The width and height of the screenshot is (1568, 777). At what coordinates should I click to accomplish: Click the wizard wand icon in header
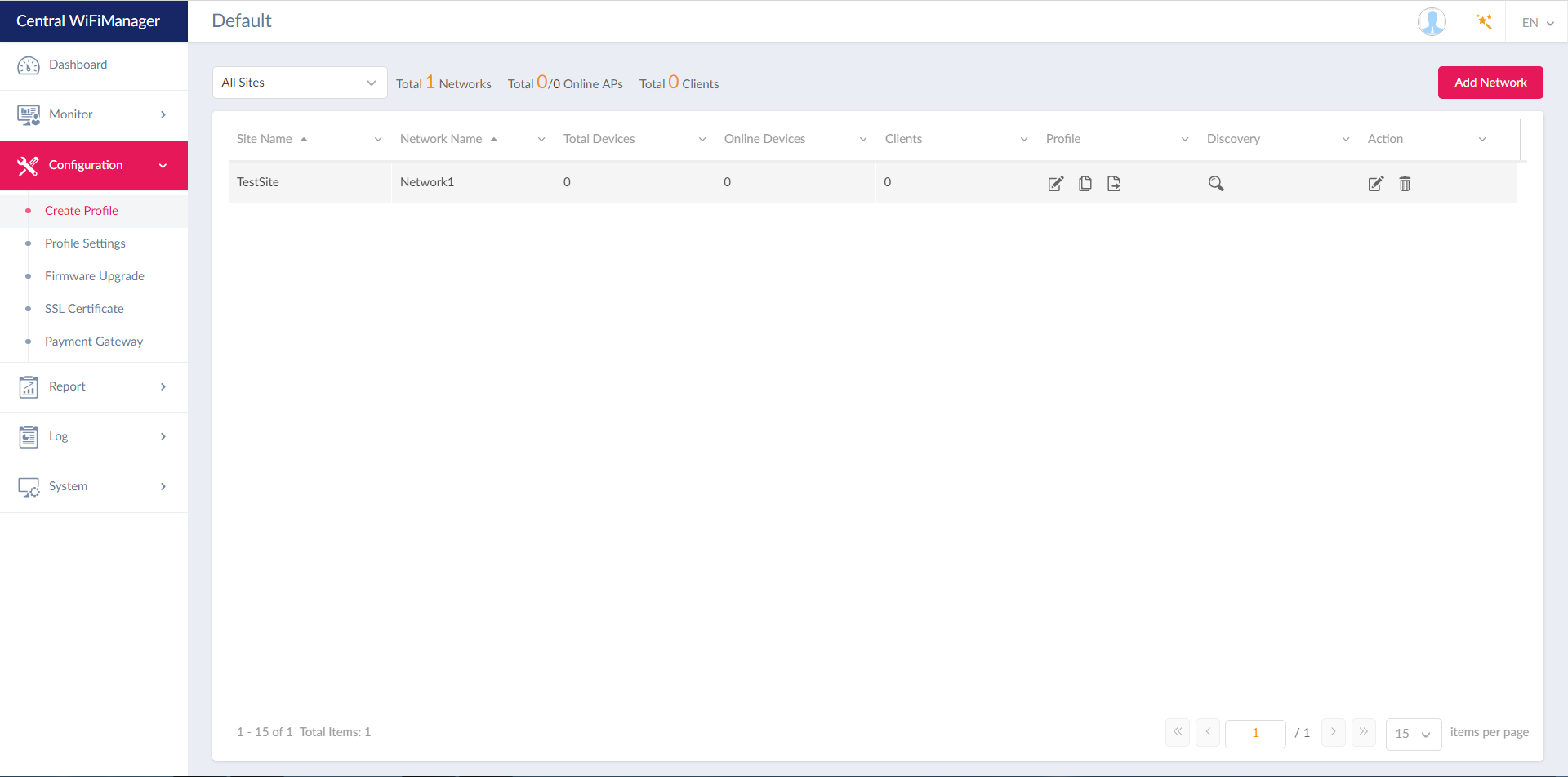pyautogui.click(x=1484, y=22)
